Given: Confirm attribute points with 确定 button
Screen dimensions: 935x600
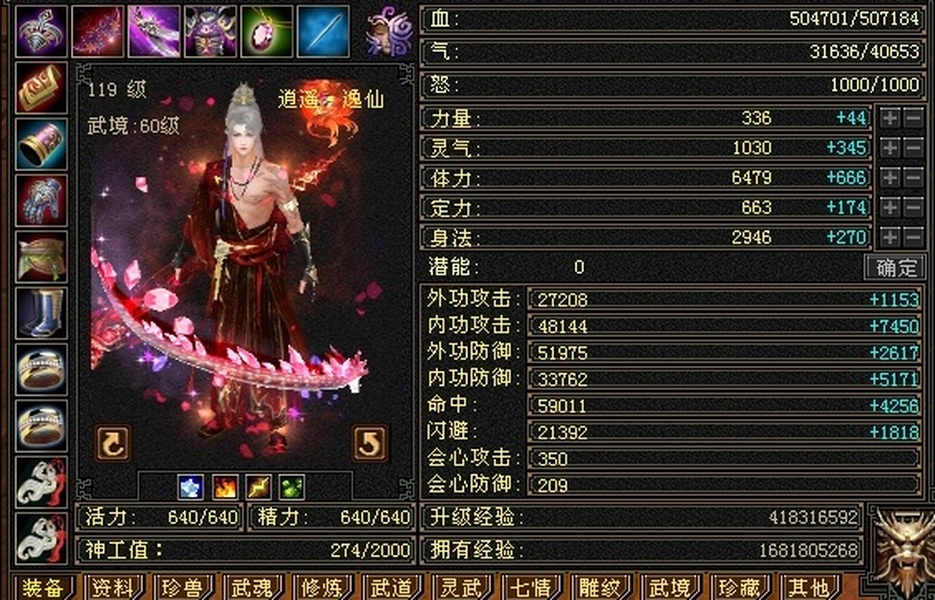Looking at the screenshot, I should click(x=895, y=267).
